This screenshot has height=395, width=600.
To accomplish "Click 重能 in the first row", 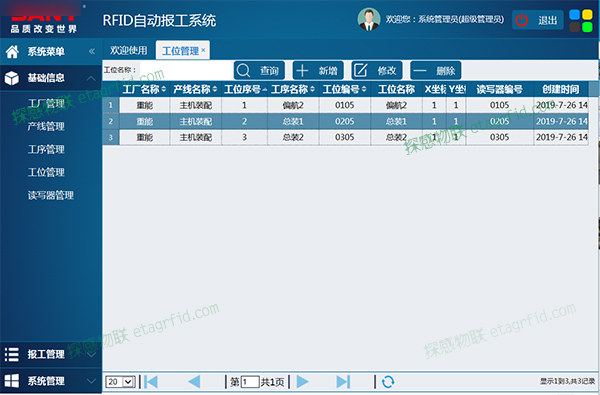I will tap(144, 105).
